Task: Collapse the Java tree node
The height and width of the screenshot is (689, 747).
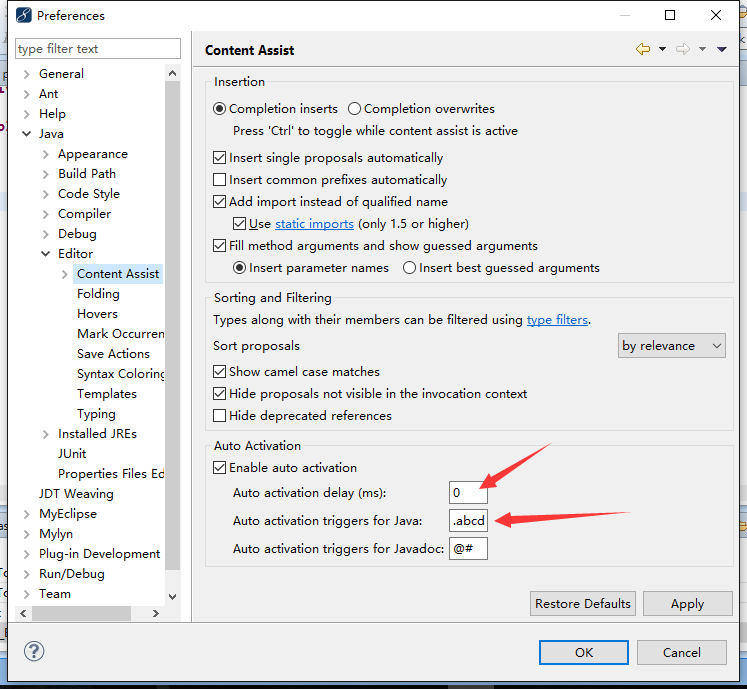Action: (x=27, y=134)
